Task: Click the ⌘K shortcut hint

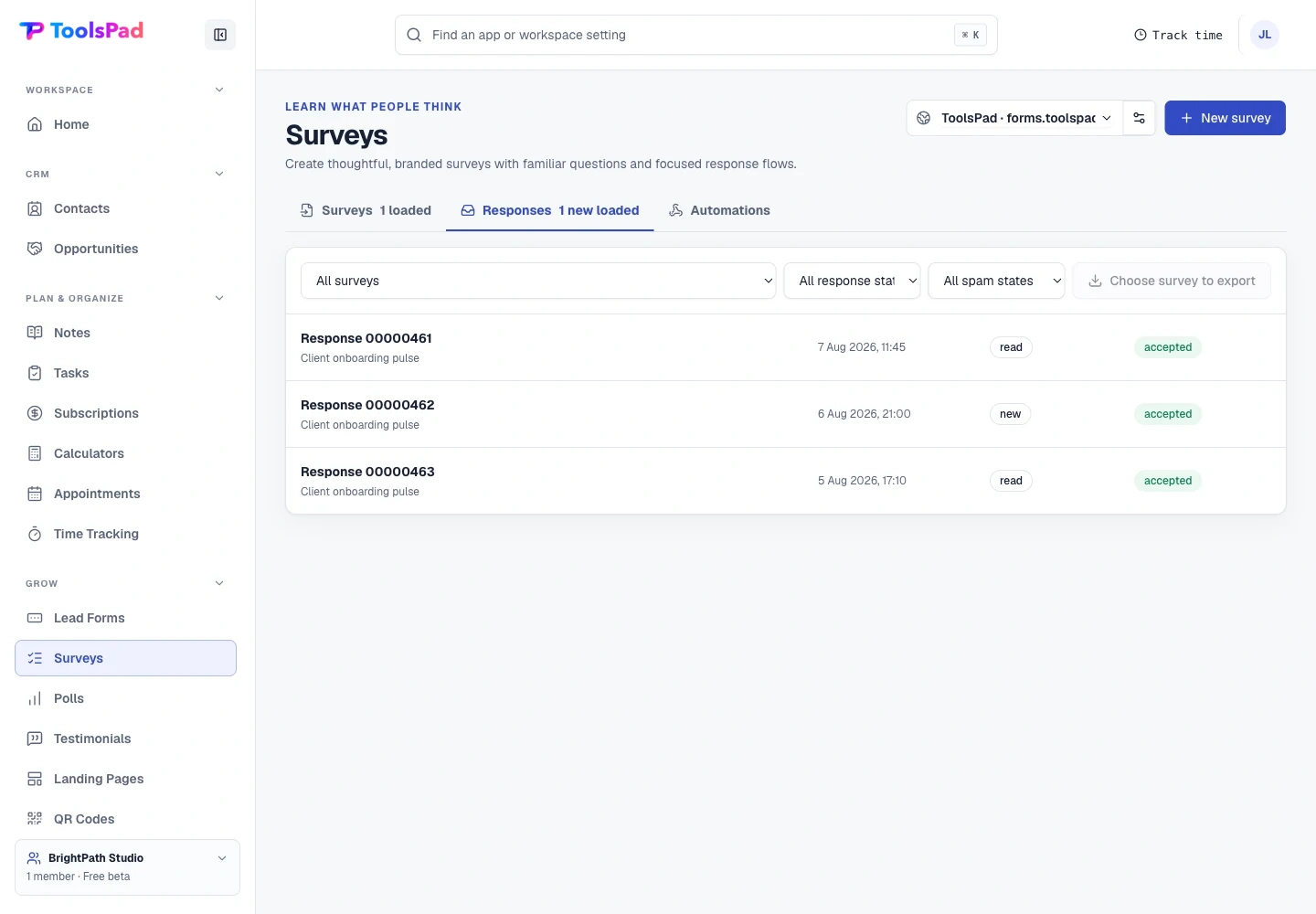Action: click(971, 35)
